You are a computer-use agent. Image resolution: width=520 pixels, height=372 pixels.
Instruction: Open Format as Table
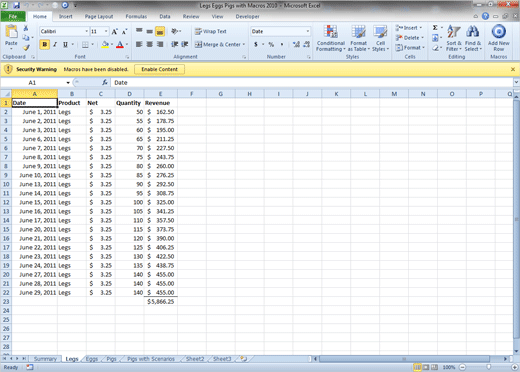tap(359, 38)
